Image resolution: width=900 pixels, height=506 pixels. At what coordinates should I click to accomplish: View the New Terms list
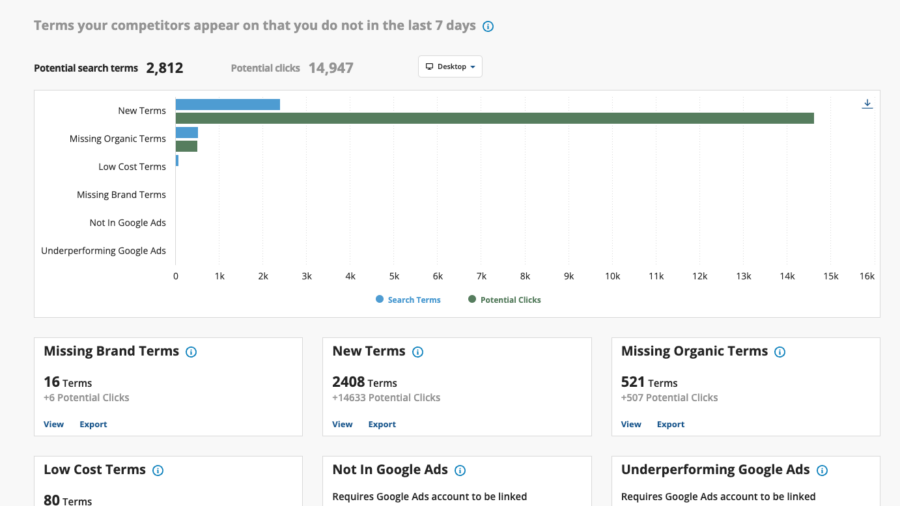click(x=342, y=424)
